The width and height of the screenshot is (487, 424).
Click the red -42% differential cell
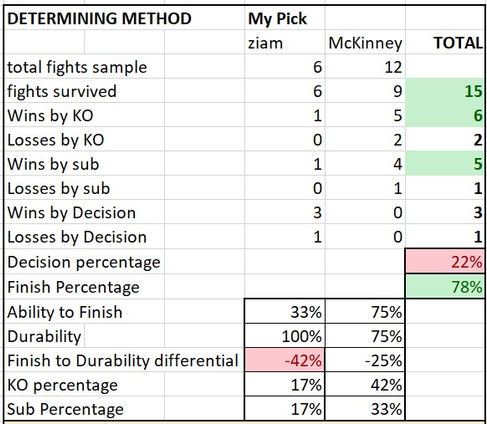(284, 360)
